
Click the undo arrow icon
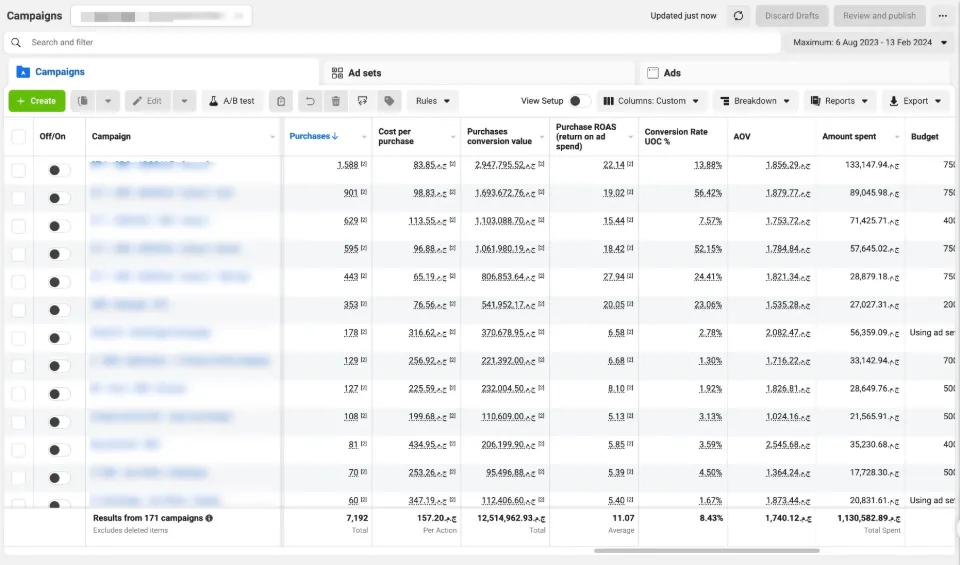coord(310,101)
